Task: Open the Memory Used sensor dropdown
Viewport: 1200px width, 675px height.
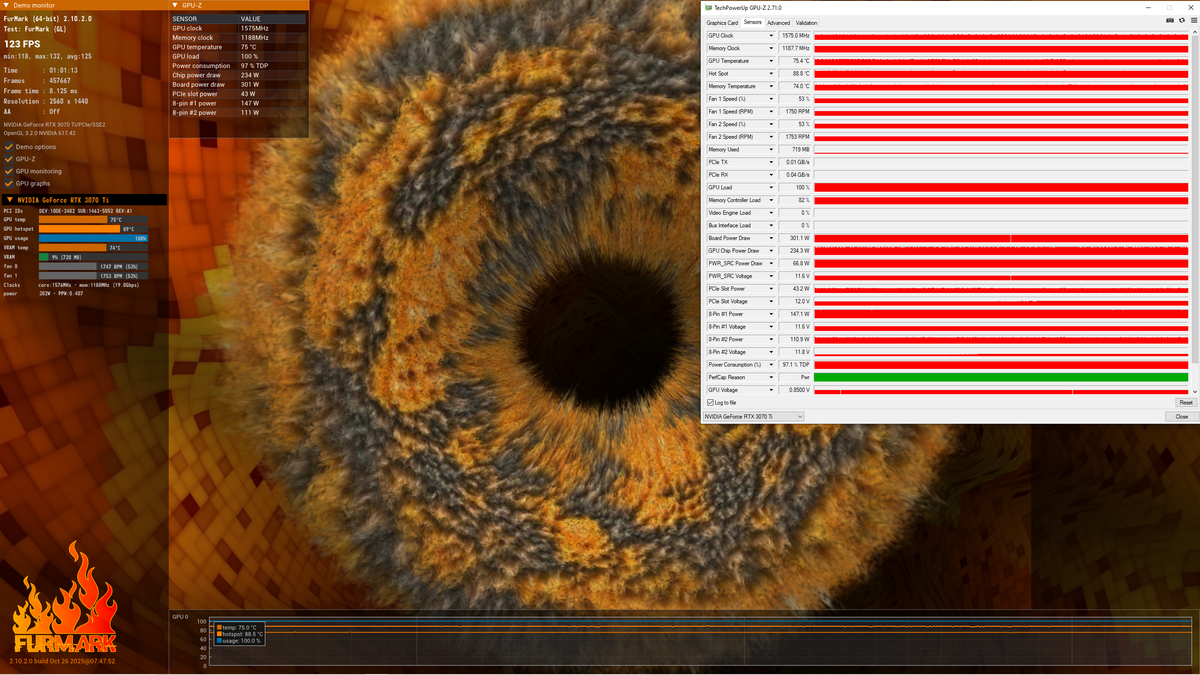Action: (771, 150)
